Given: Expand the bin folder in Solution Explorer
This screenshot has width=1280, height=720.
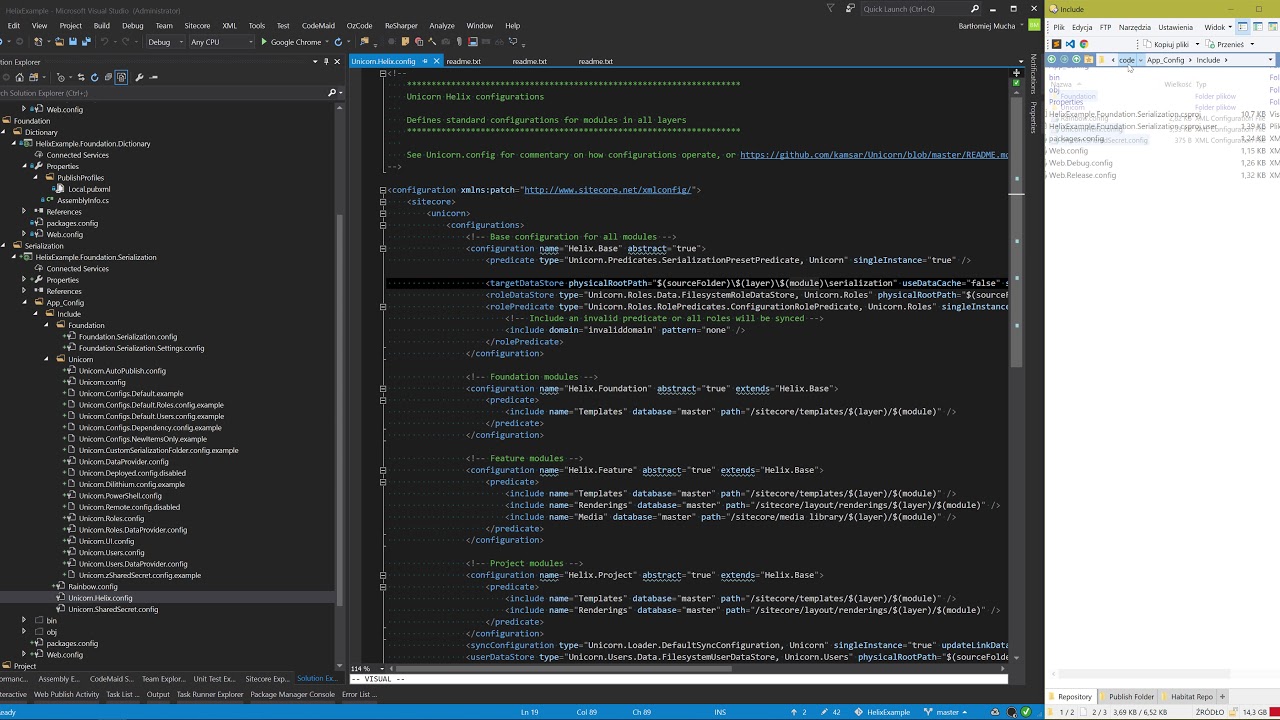Looking at the screenshot, I should point(24,620).
